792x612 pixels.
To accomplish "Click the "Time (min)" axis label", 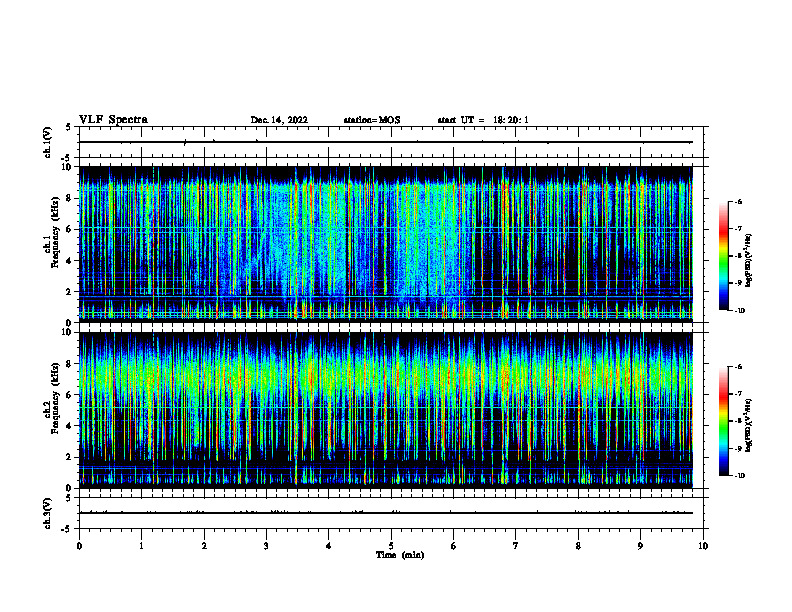I will pyautogui.click(x=400, y=555).
